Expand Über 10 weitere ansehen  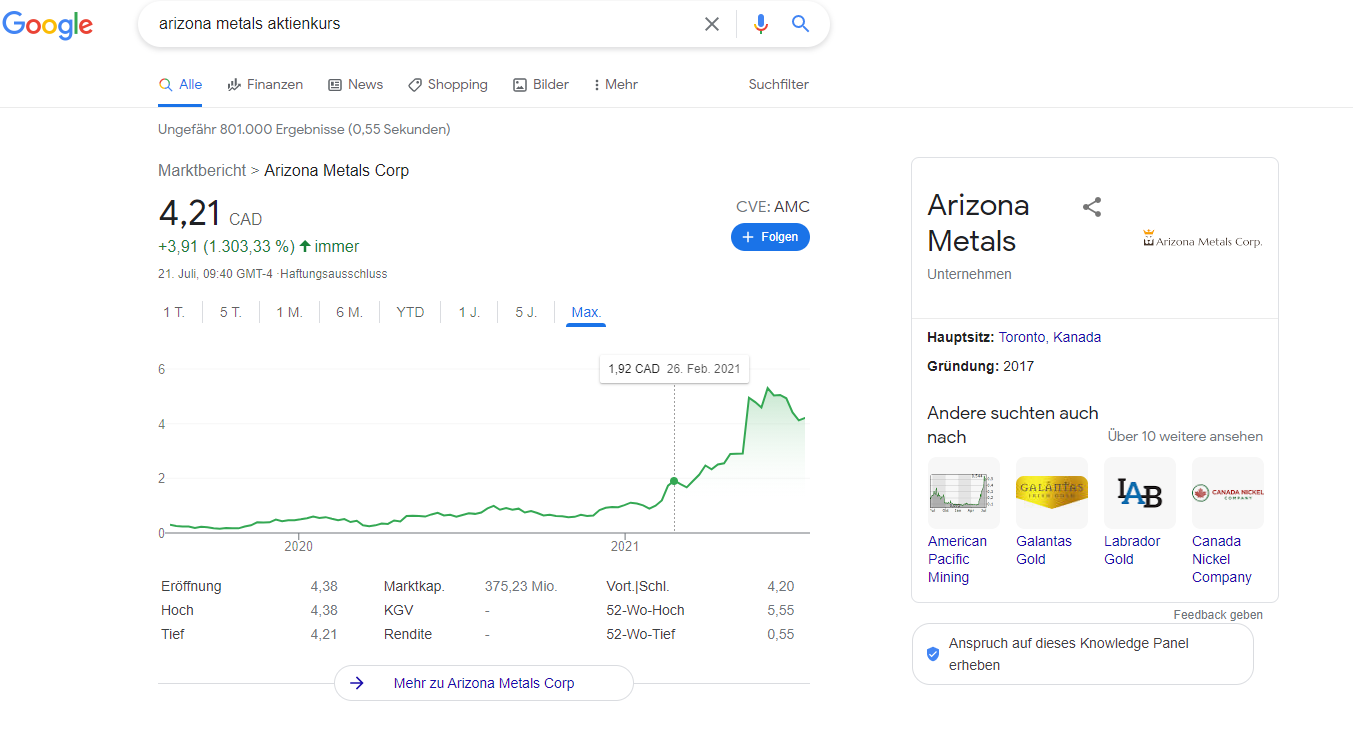[x=1185, y=437]
